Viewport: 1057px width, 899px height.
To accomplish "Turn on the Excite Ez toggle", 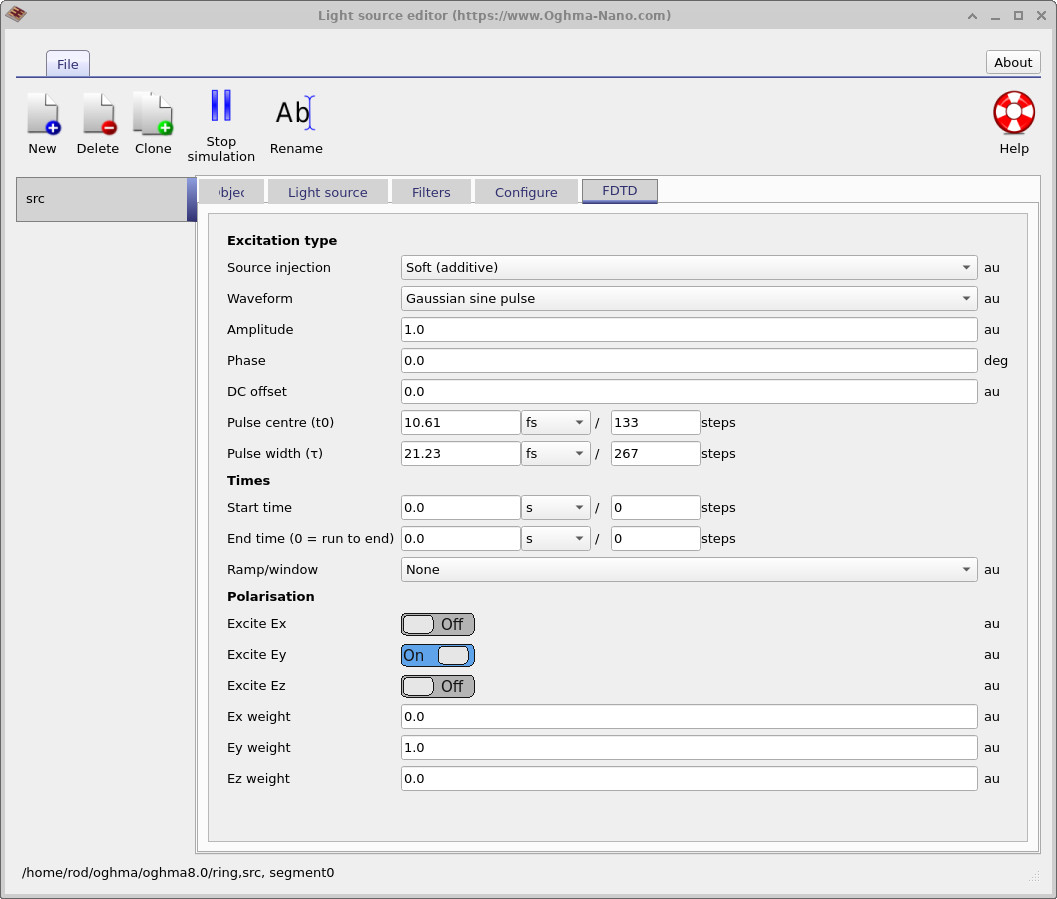I will [437, 686].
